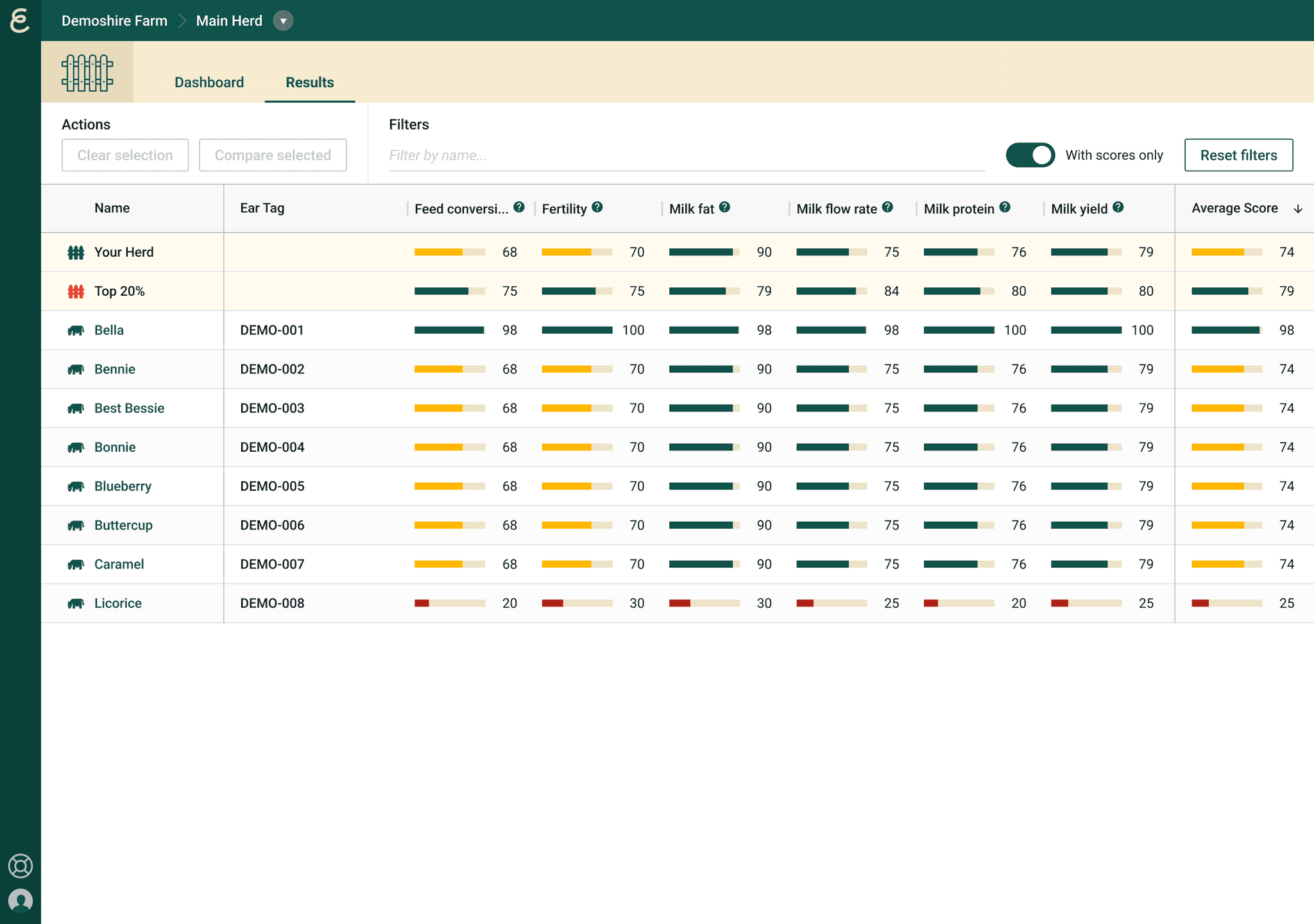The height and width of the screenshot is (924, 1314).
Task: Select the Results tab
Action: (x=310, y=82)
